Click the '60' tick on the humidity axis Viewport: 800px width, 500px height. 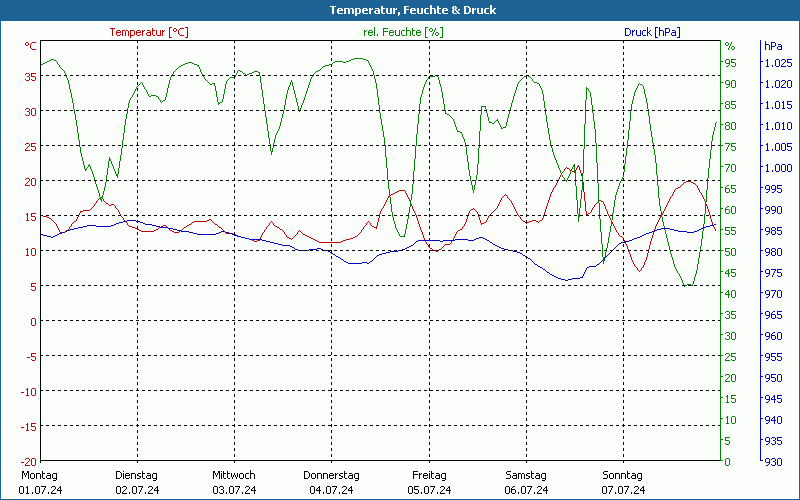pyautogui.click(x=731, y=210)
